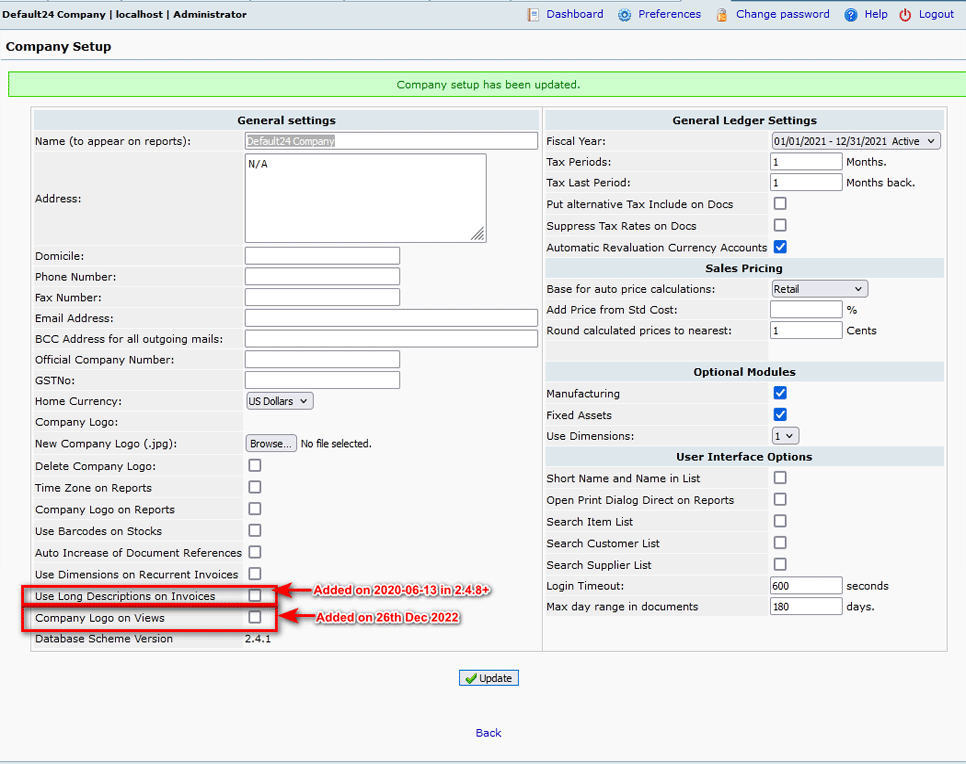The height and width of the screenshot is (764, 966).
Task: Uncheck the Manufacturing module checkbox
Action: coord(780,394)
